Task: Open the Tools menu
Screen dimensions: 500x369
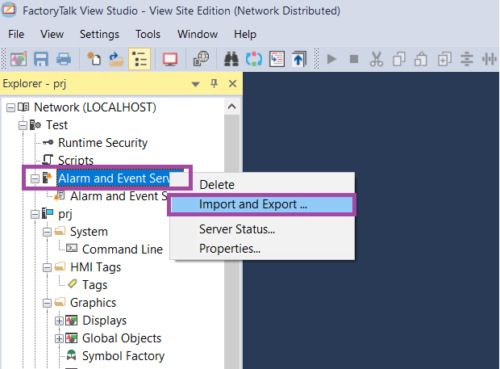Action: tap(148, 34)
